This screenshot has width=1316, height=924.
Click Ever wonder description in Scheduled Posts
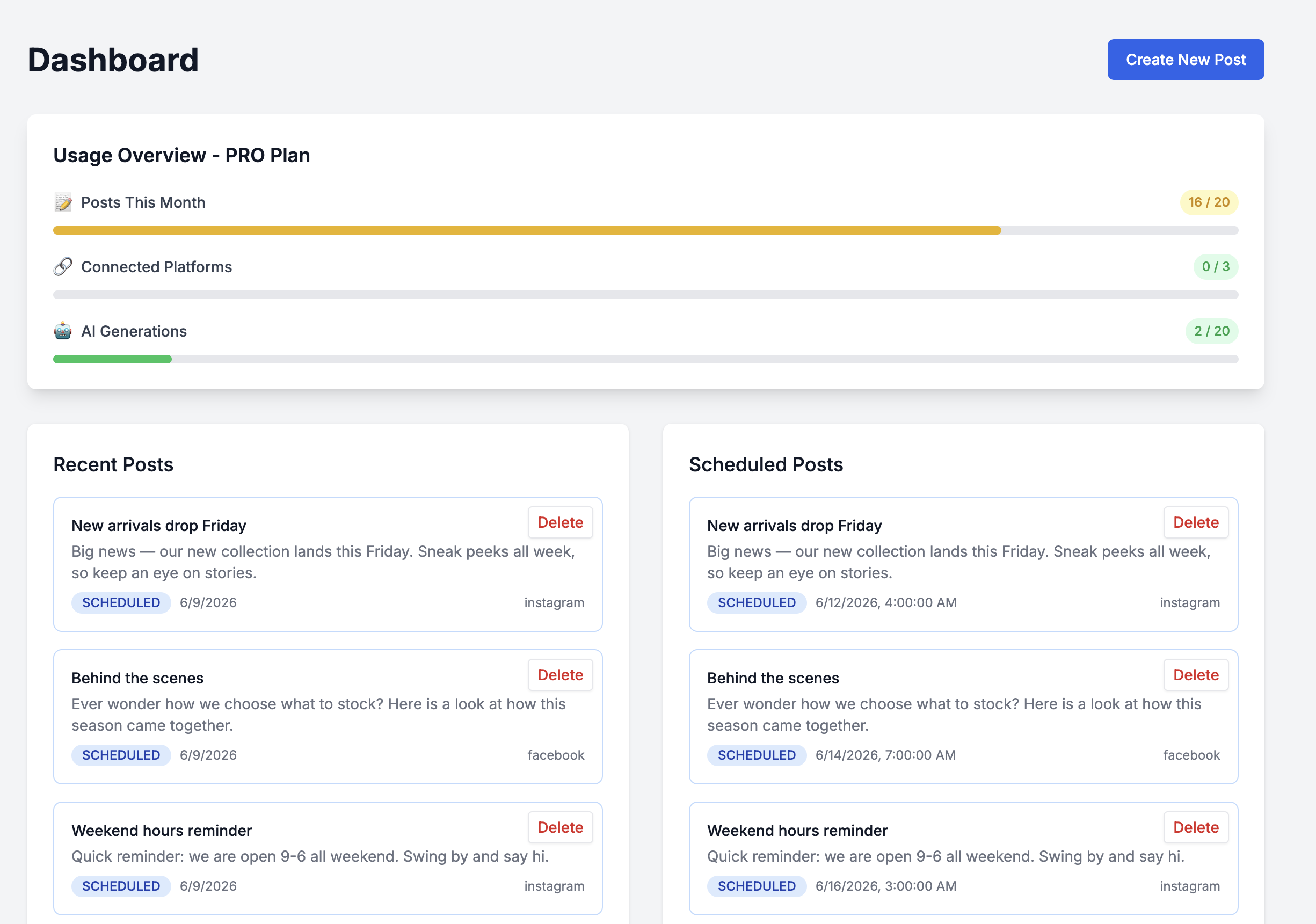click(954, 714)
